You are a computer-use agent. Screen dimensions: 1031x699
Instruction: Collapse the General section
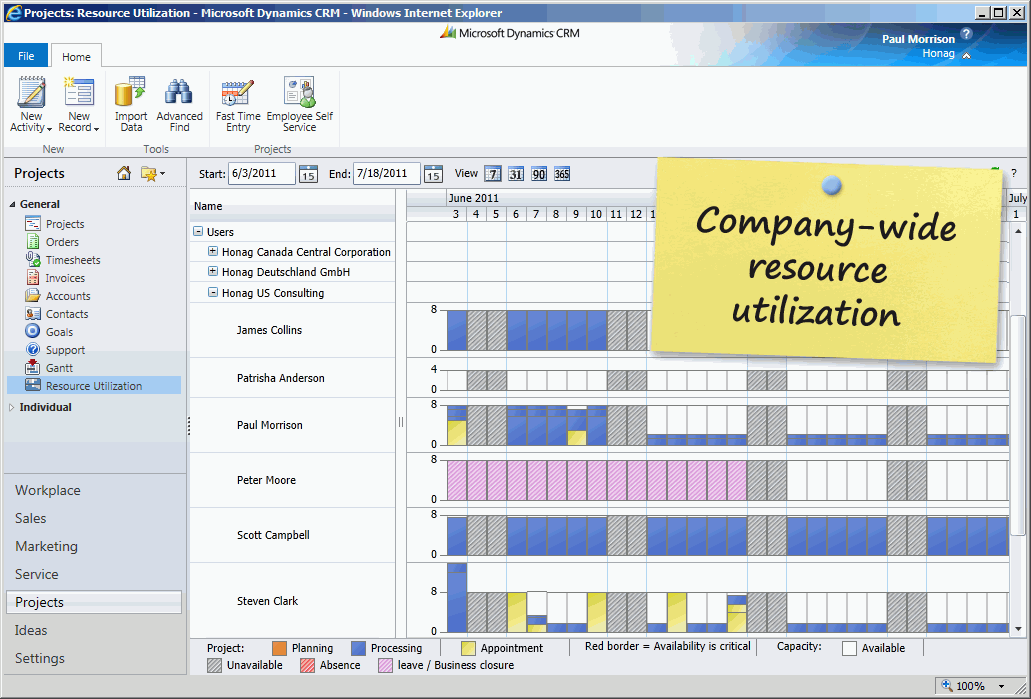[12, 205]
